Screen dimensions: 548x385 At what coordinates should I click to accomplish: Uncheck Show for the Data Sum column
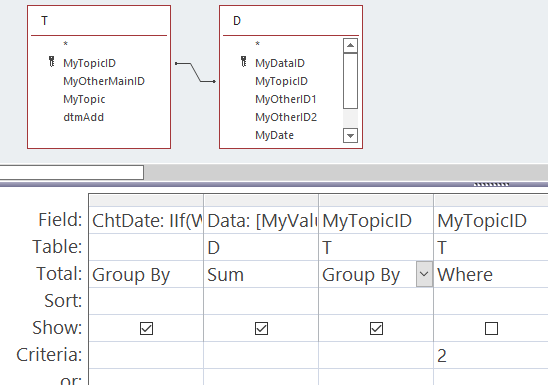click(261, 328)
